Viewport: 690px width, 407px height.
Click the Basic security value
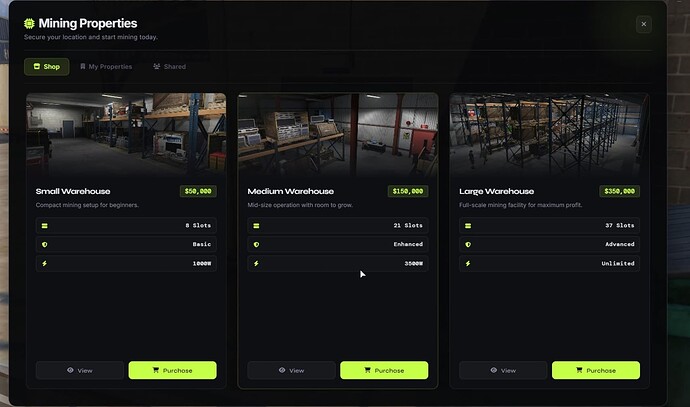tap(202, 245)
